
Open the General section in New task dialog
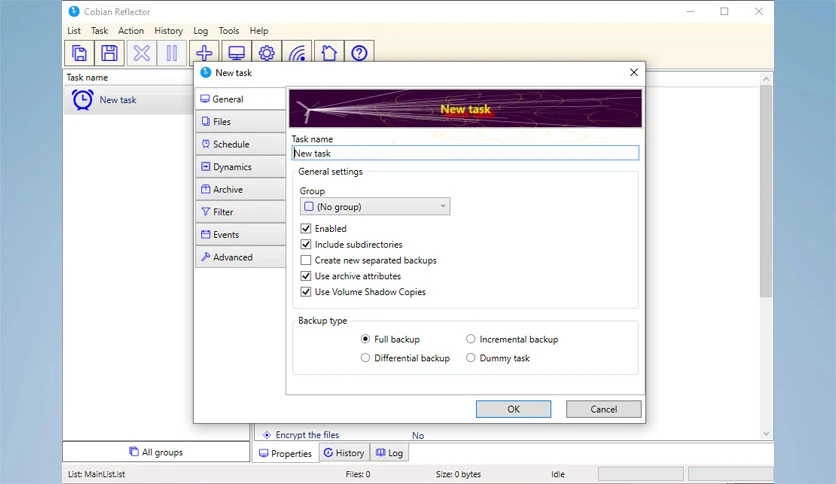point(241,99)
